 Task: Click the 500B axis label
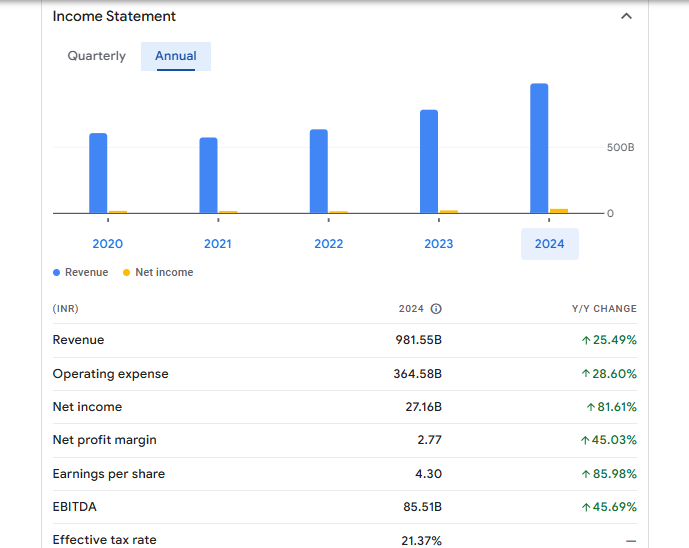click(620, 147)
